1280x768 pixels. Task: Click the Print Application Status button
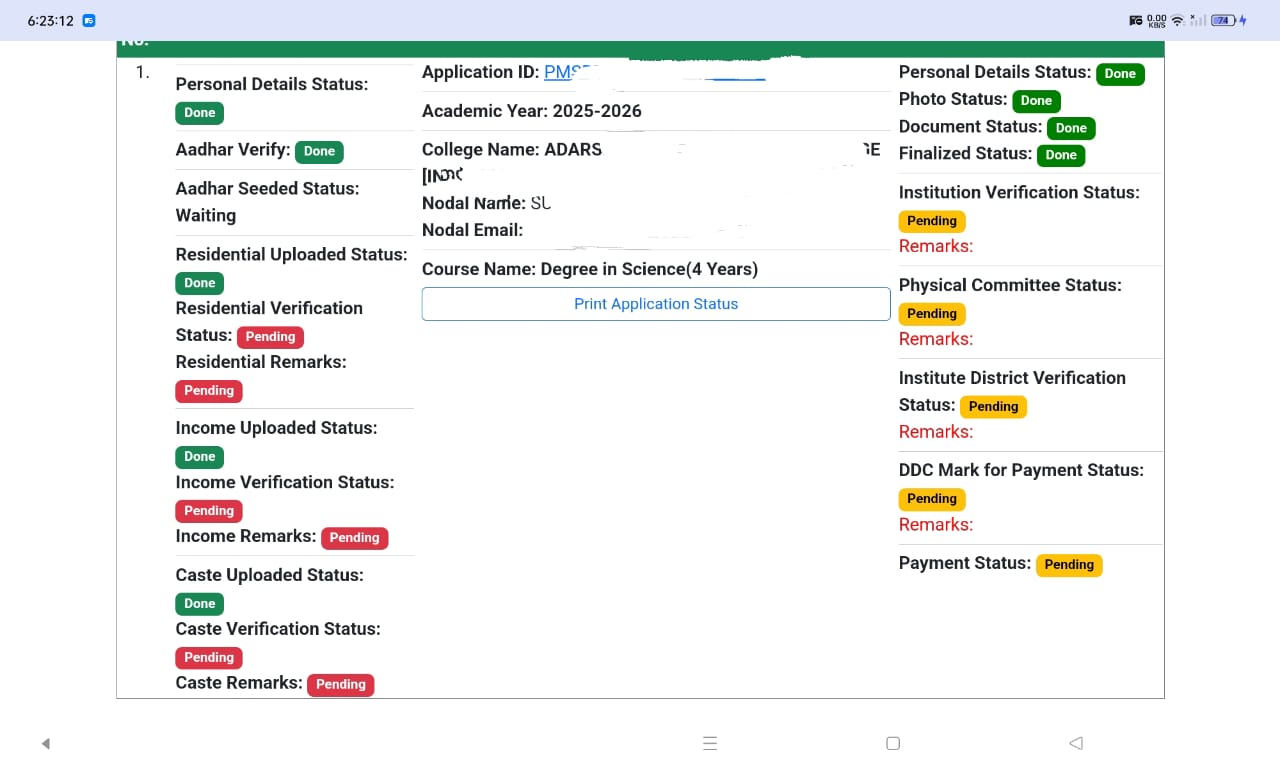point(656,304)
